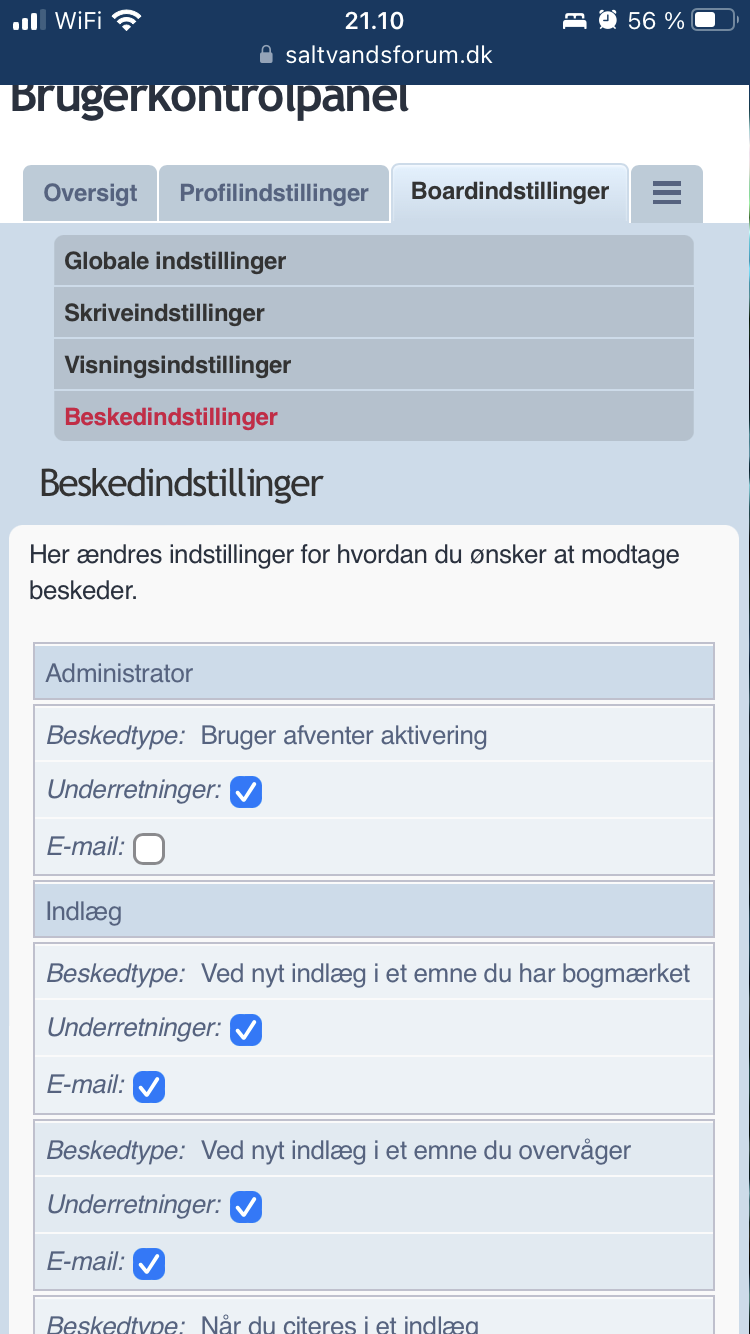Open Visningsindstillinger section
This screenshot has width=750, height=1334.
click(178, 365)
